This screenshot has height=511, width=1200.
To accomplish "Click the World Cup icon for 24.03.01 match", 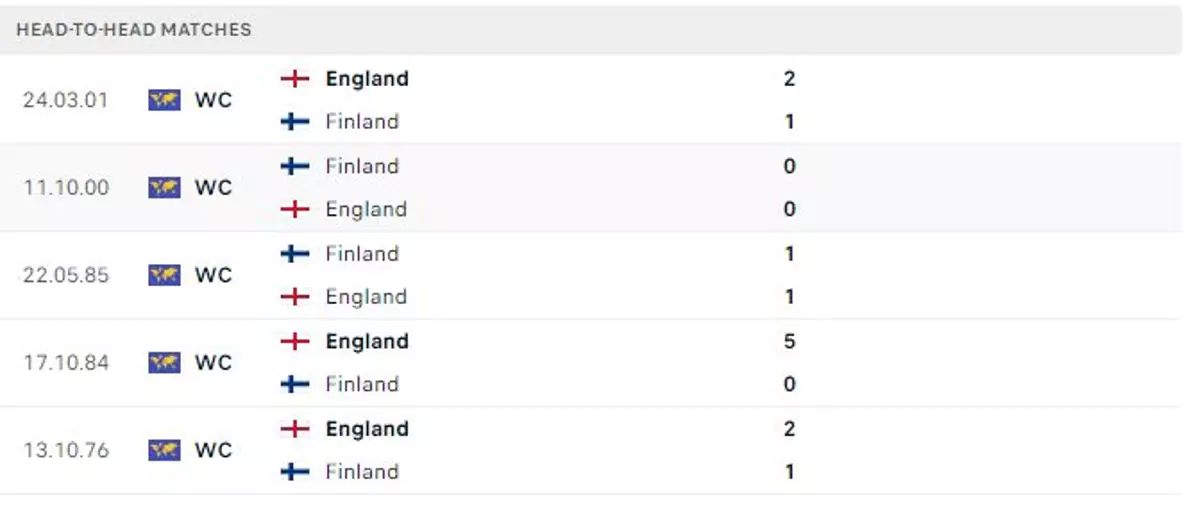I will 164,100.
